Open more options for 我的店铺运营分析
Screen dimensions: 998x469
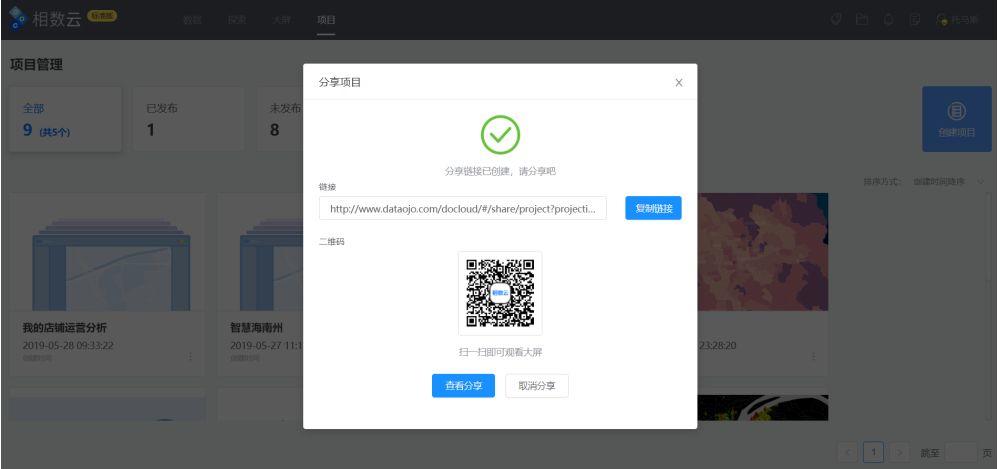click(x=190, y=356)
